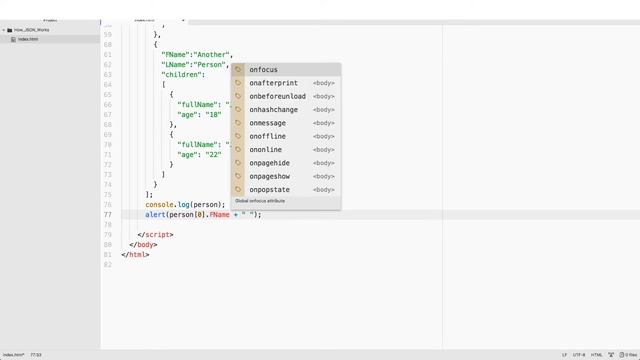Click "Another" string value

(x=211, y=55)
